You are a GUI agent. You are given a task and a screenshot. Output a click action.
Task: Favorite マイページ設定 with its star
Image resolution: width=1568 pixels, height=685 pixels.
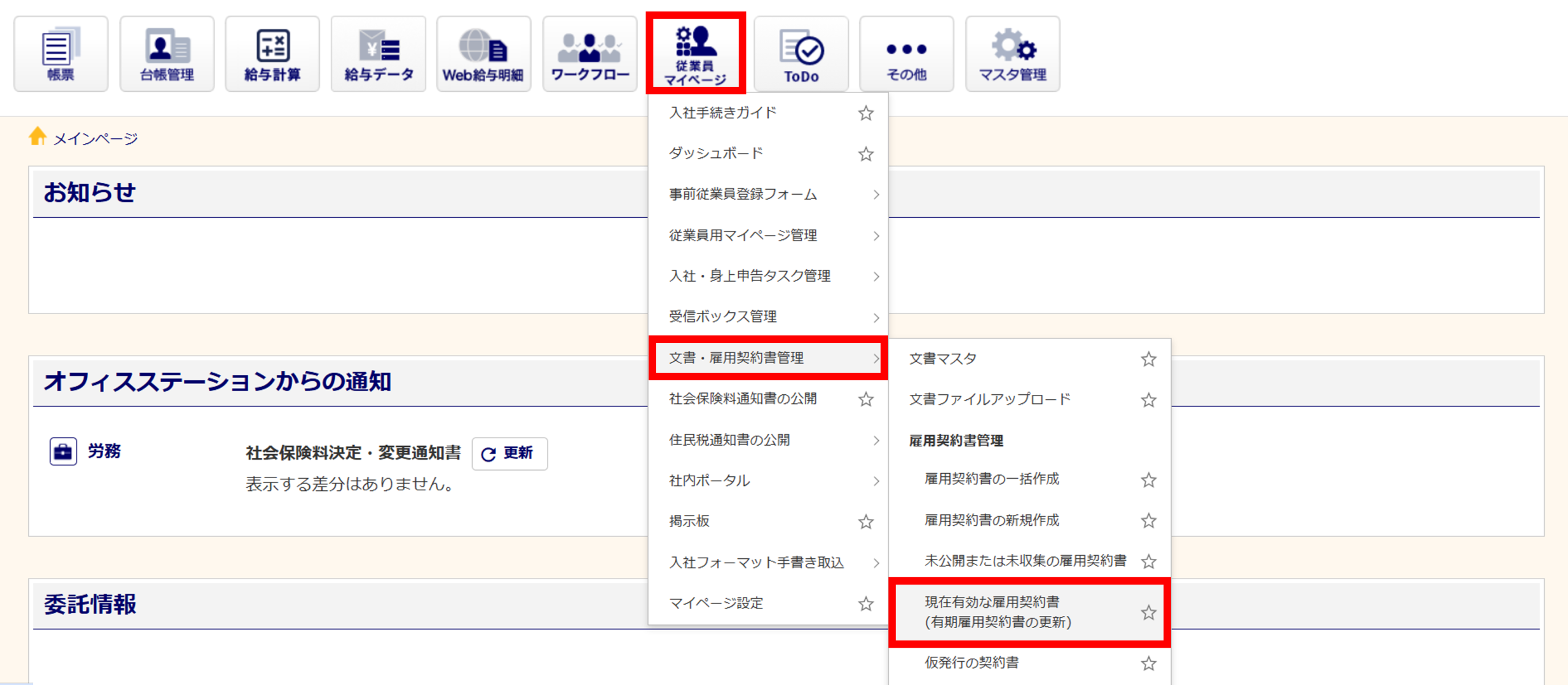865,604
